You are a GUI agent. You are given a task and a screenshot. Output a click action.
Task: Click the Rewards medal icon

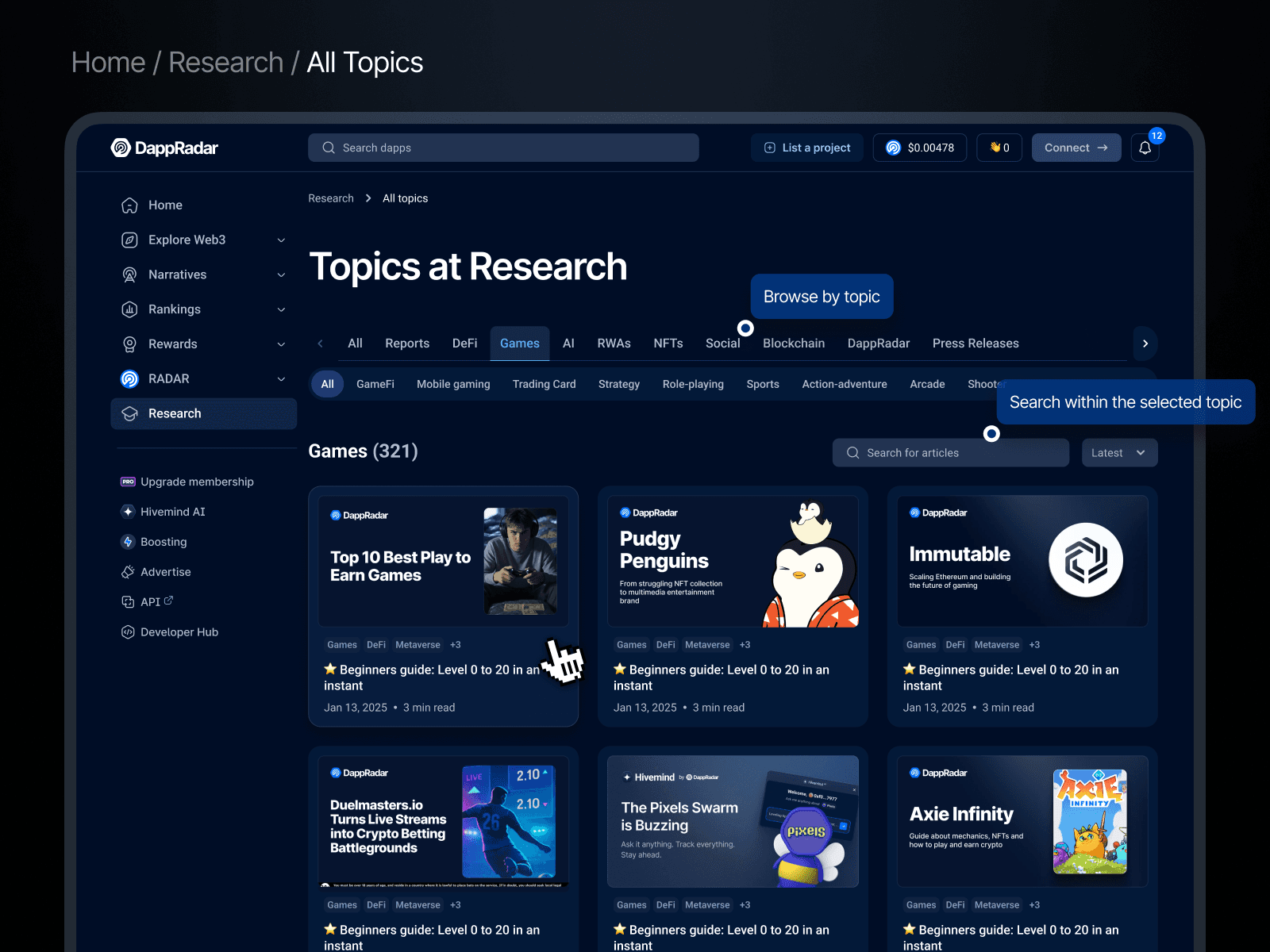click(129, 344)
